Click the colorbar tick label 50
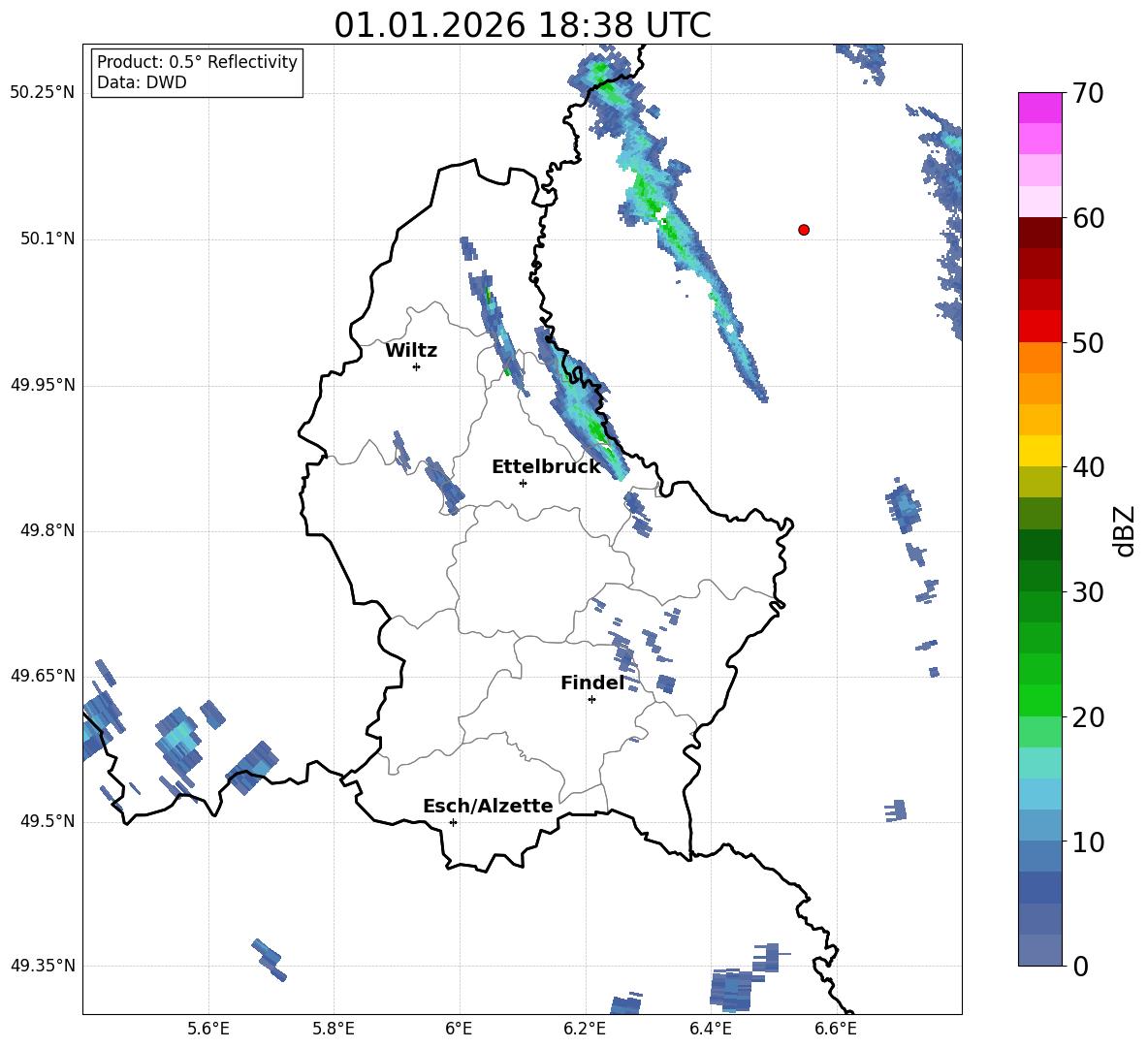Screen dimensions: 1148x1048 click(x=1088, y=343)
